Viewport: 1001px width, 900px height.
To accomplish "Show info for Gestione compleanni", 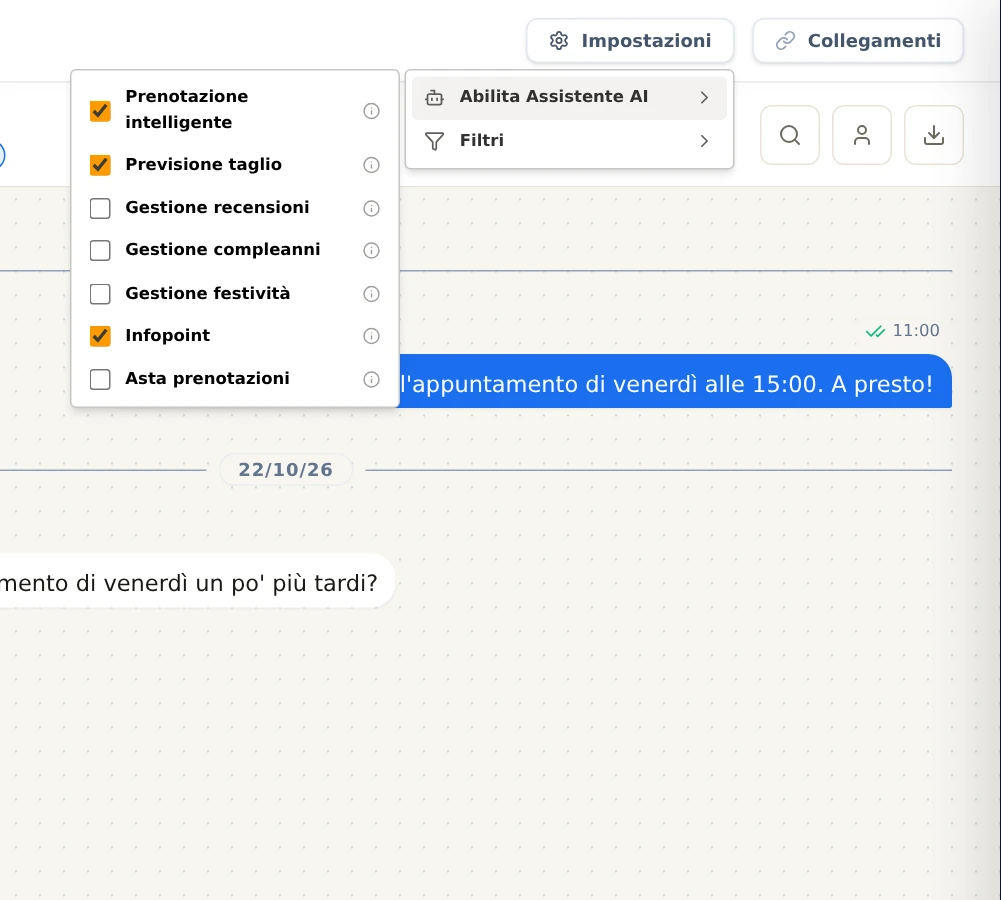I will tap(372, 250).
